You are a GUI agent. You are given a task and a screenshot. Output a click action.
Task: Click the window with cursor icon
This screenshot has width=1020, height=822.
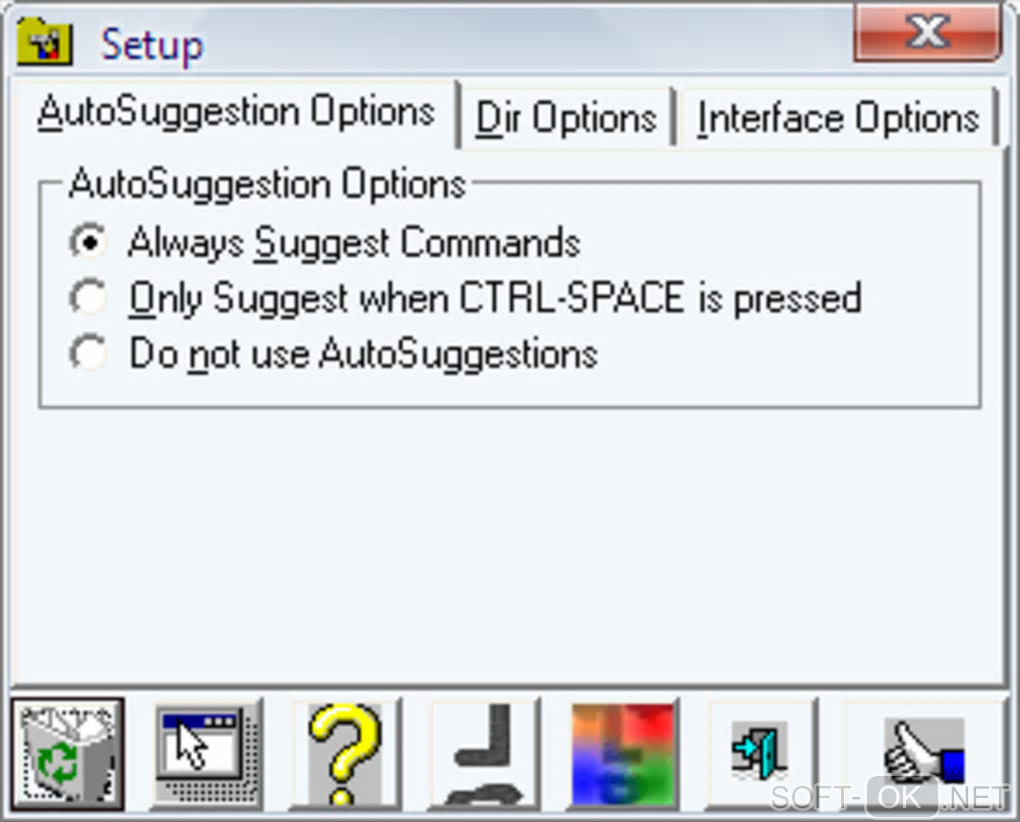click(207, 754)
